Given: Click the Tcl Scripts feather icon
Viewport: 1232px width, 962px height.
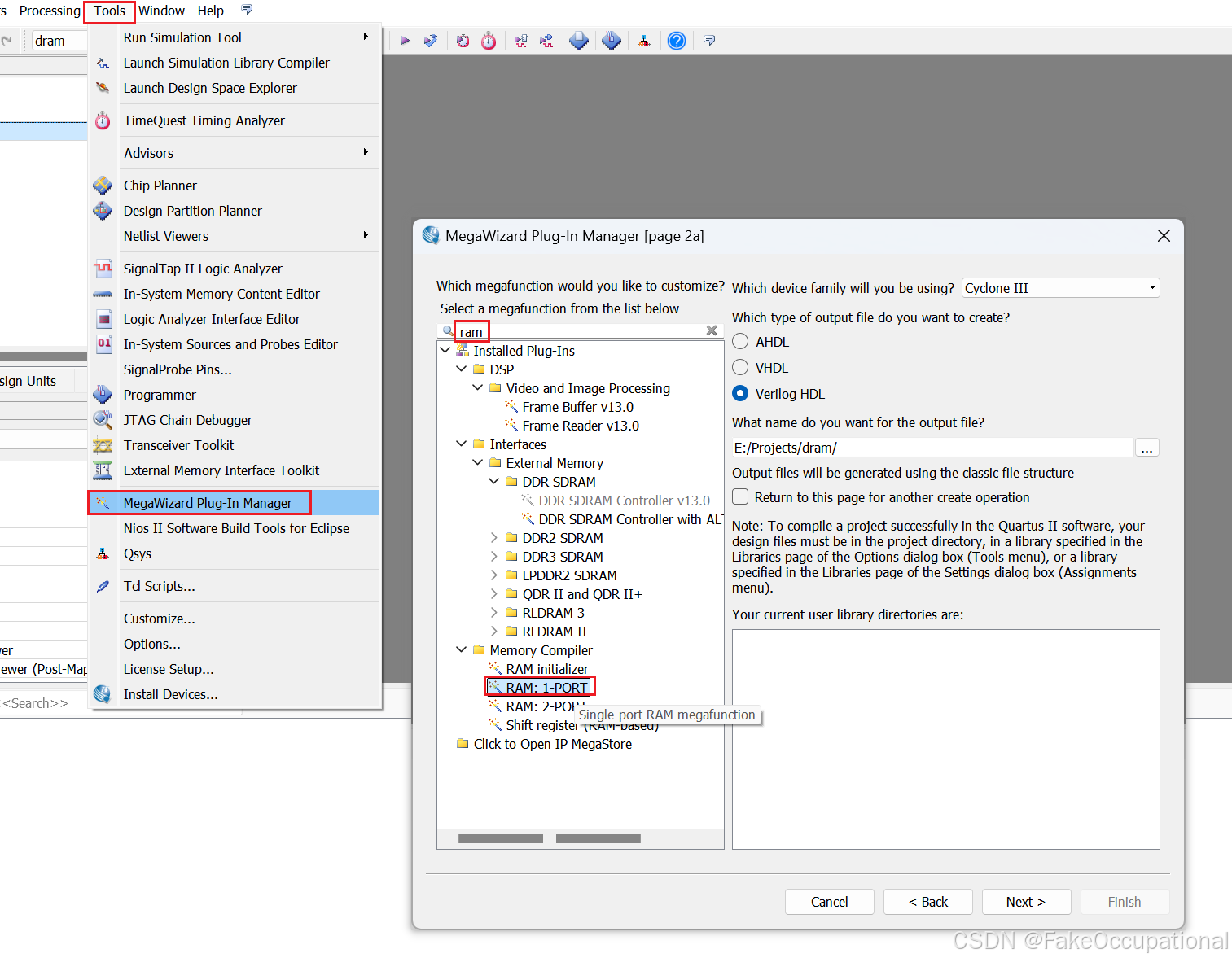Looking at the screenshot, I should tap(103, 586).
